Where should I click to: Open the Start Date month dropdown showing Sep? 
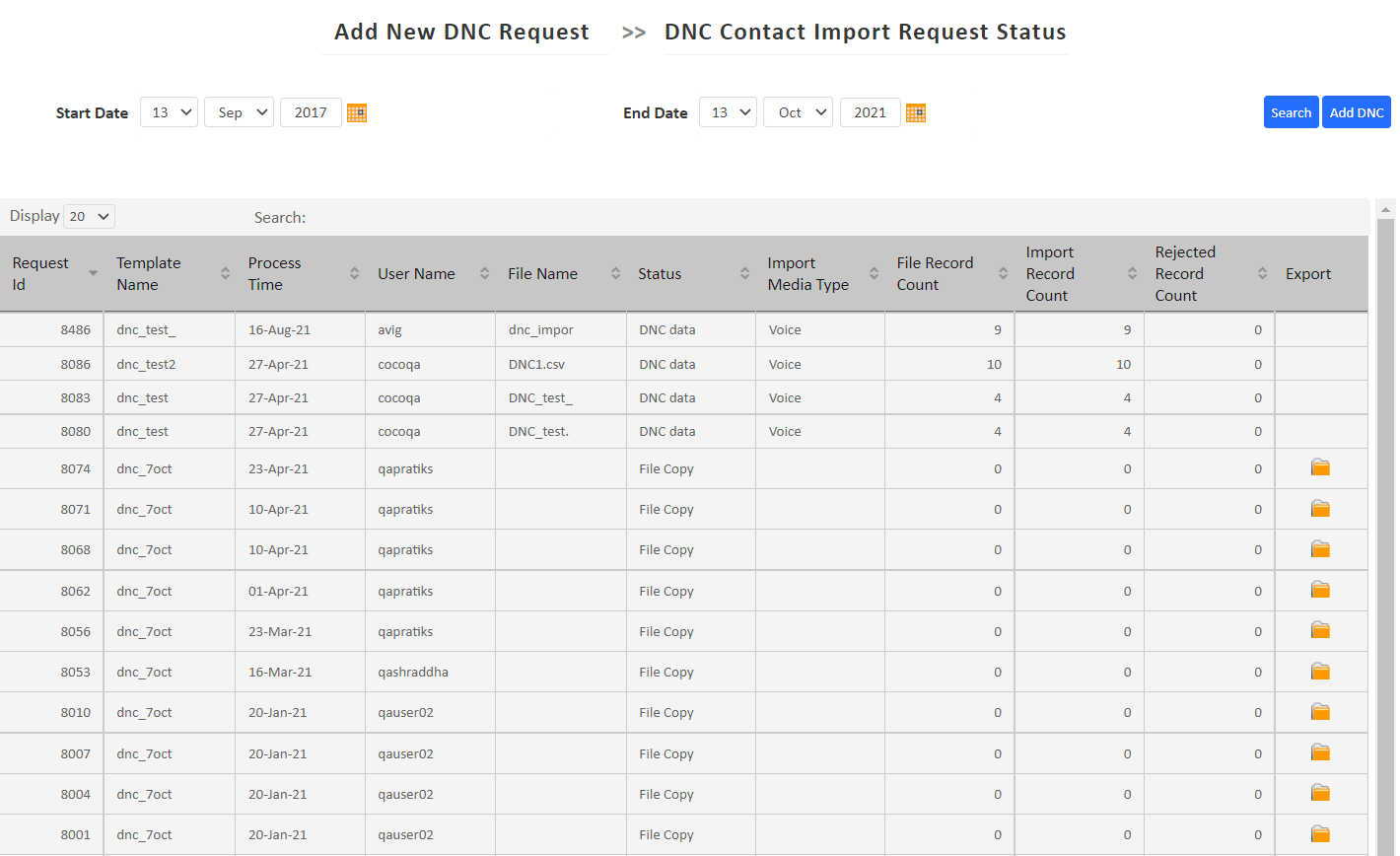click(x=239, y=111)
